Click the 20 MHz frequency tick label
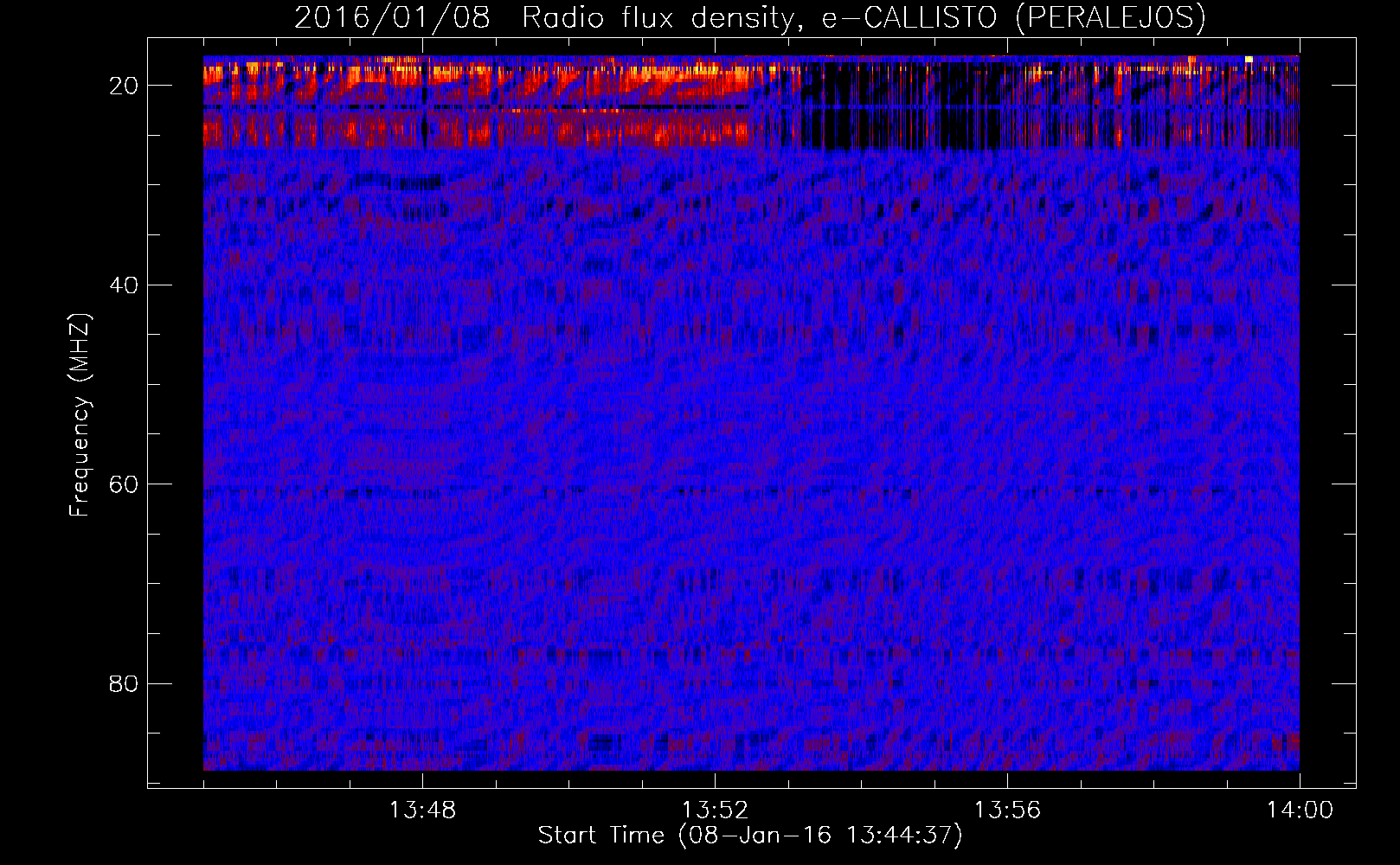 click(124, 86)
